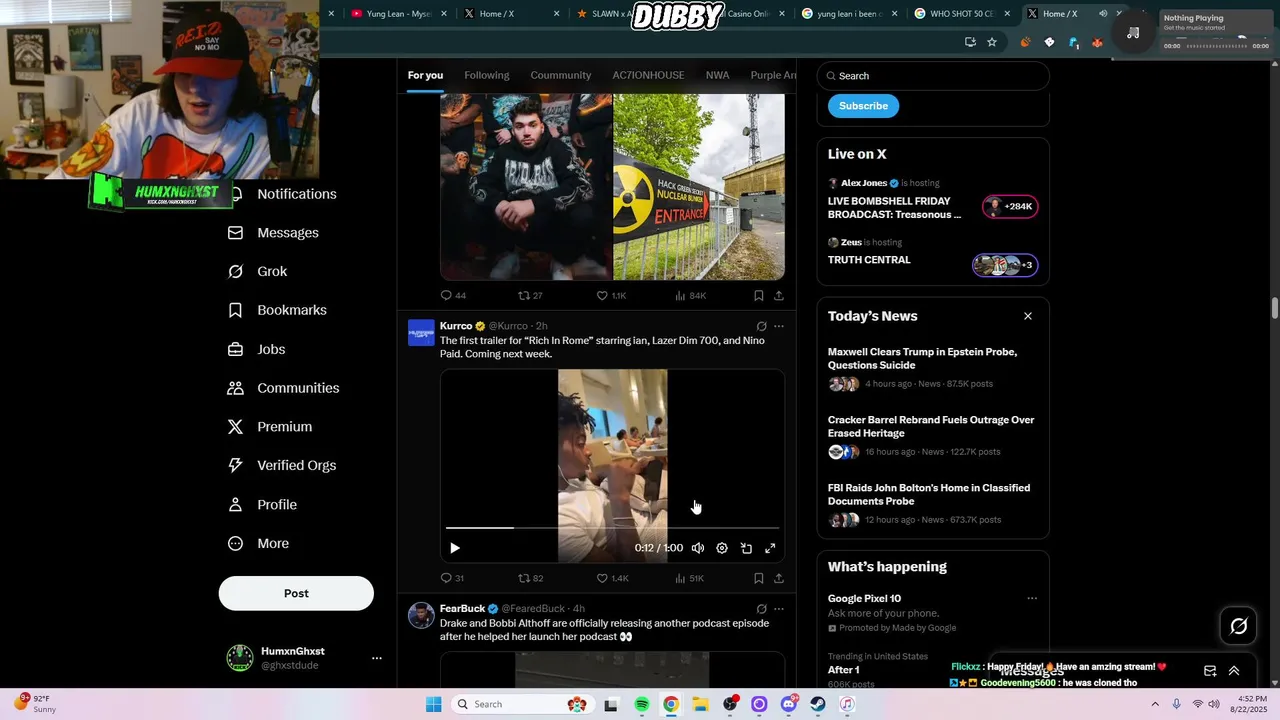Open Discord from the taskbar
This screenshot has width=1280, height=720.
coord(789,704)
